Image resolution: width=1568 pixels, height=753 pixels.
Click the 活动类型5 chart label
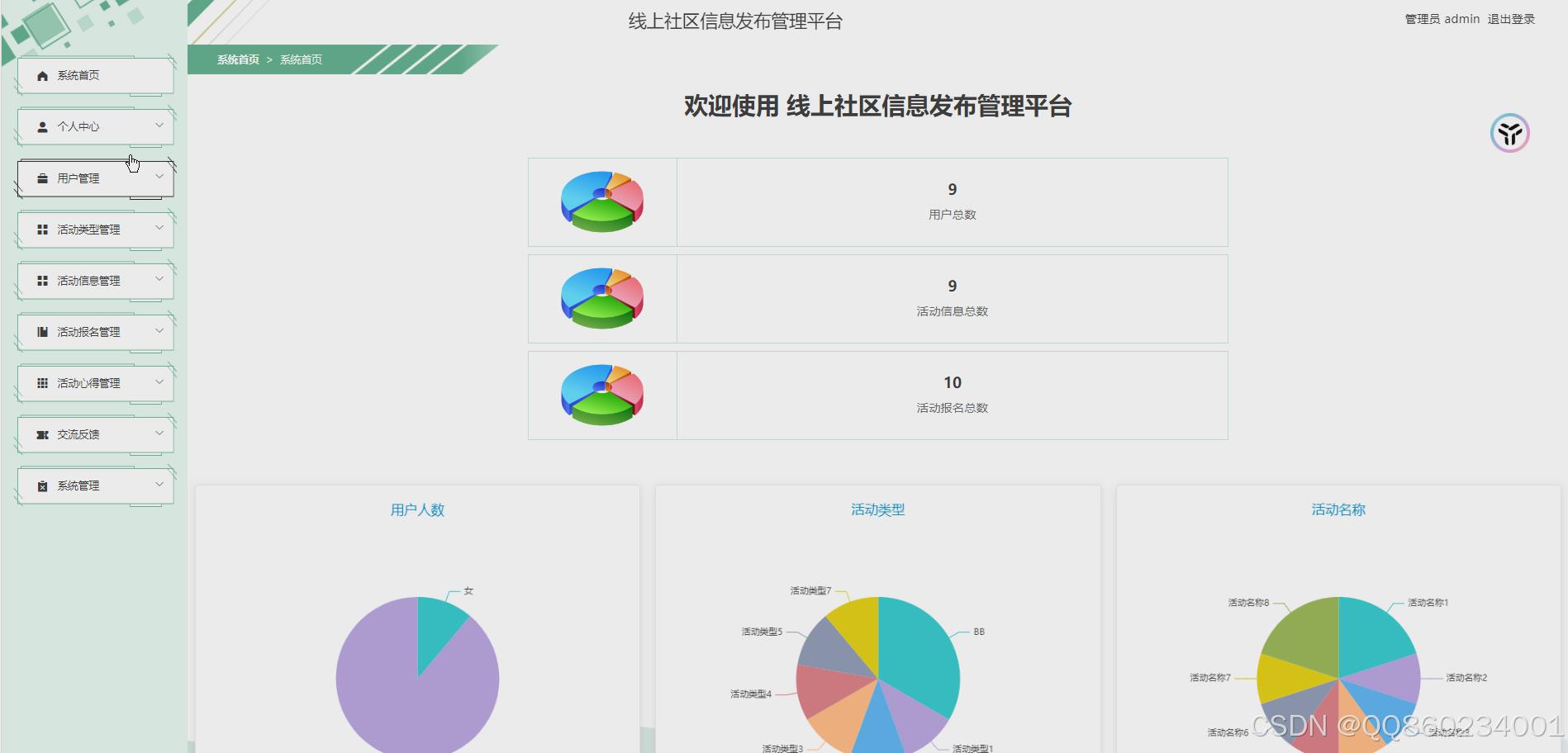762,632
